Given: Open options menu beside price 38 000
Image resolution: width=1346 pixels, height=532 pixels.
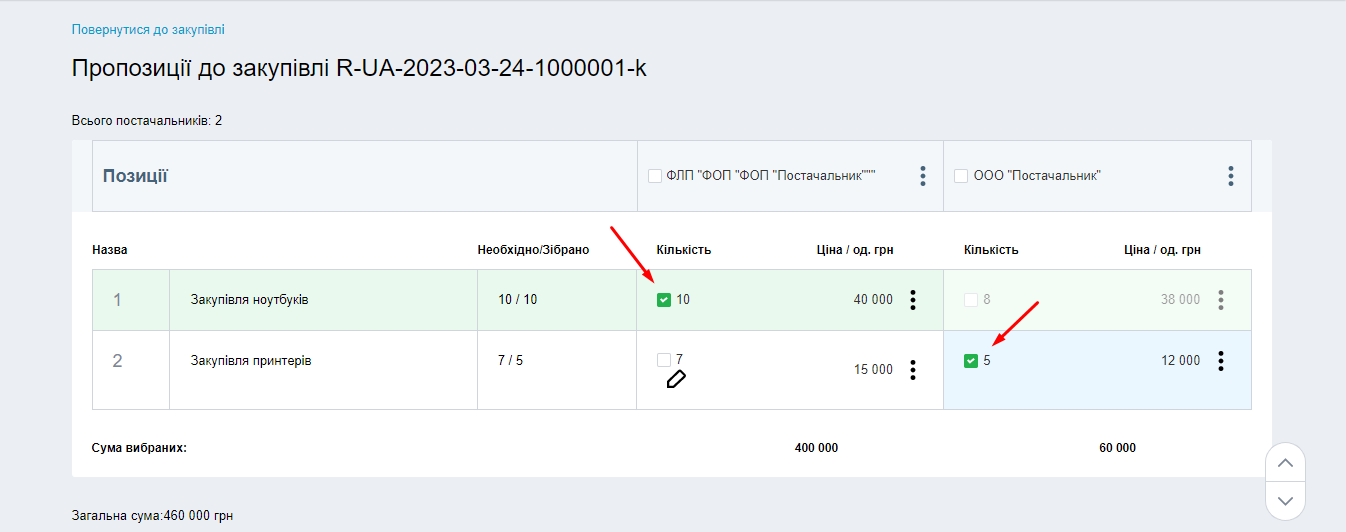Looking at the screenshot, I should click(x=1220, y=300).
